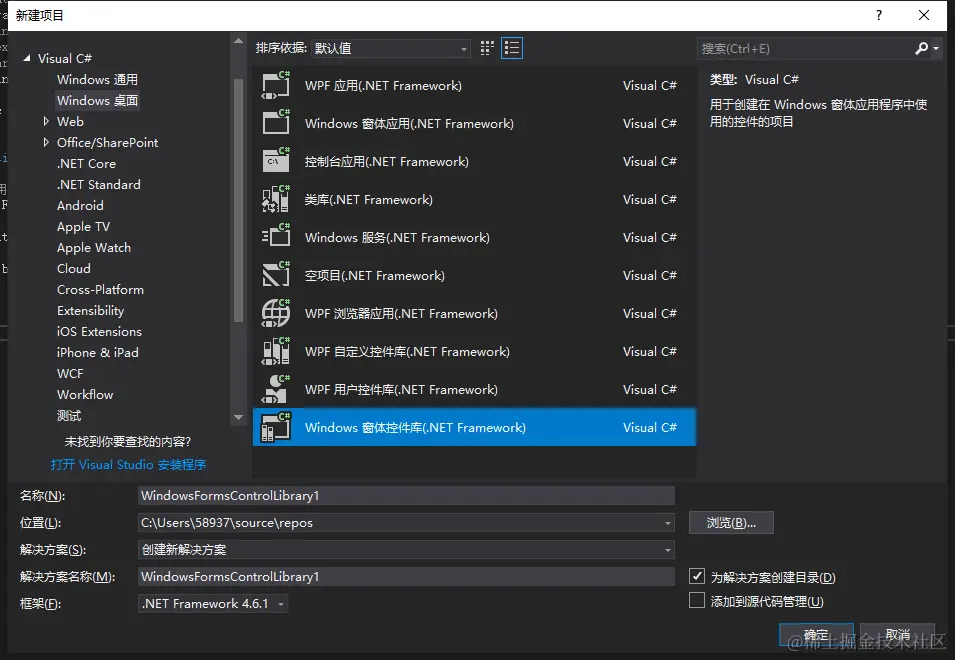Screen dimensions: 955x660
Task: Click the Windows 窗体应用 template icon
Action: (x=276, y=123)
